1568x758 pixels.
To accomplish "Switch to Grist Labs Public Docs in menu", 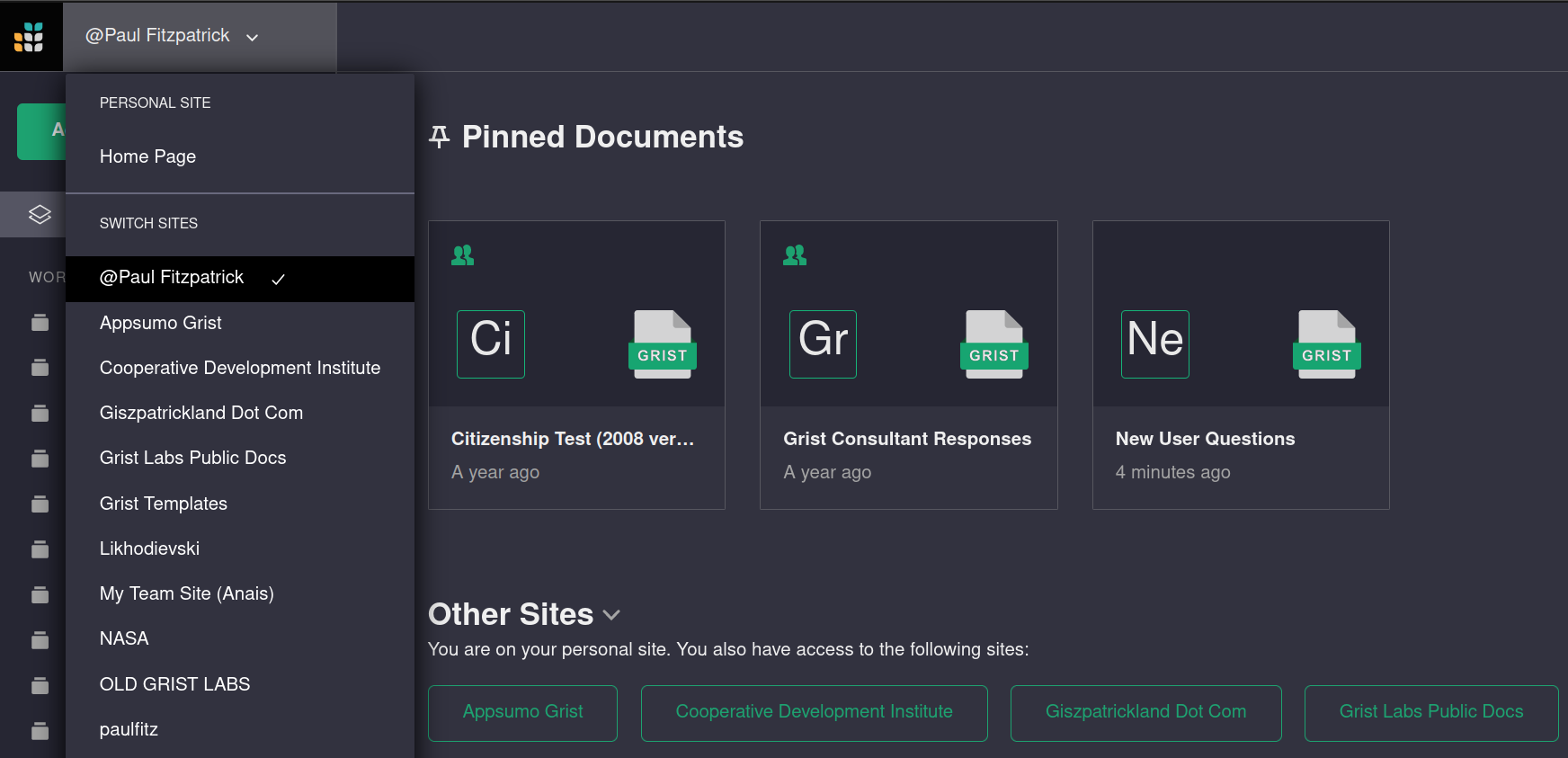I will [x=240, y=459].
